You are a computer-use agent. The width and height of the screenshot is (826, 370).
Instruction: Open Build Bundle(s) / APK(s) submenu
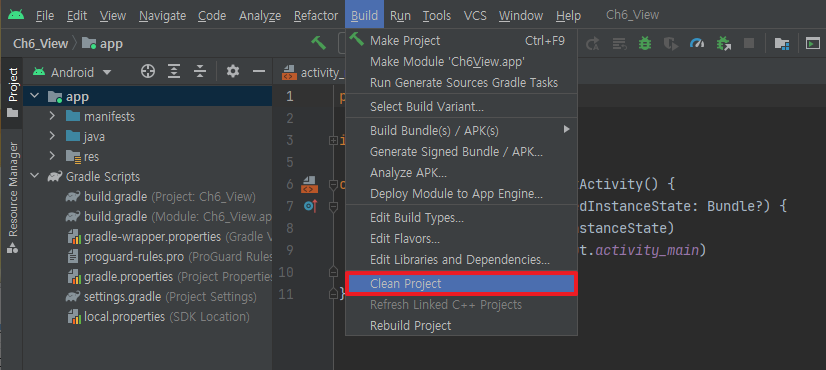[461, 130]
